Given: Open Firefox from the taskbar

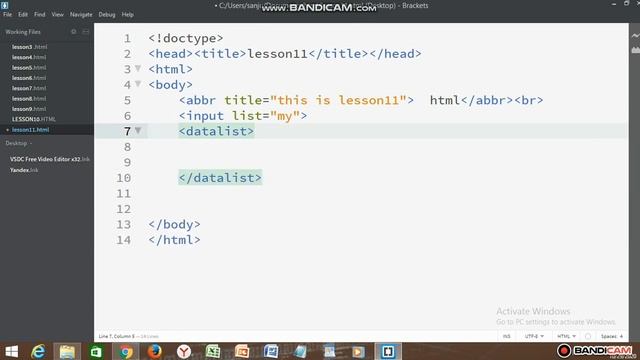Looking at the screenshot, I should tap(154, 351).
